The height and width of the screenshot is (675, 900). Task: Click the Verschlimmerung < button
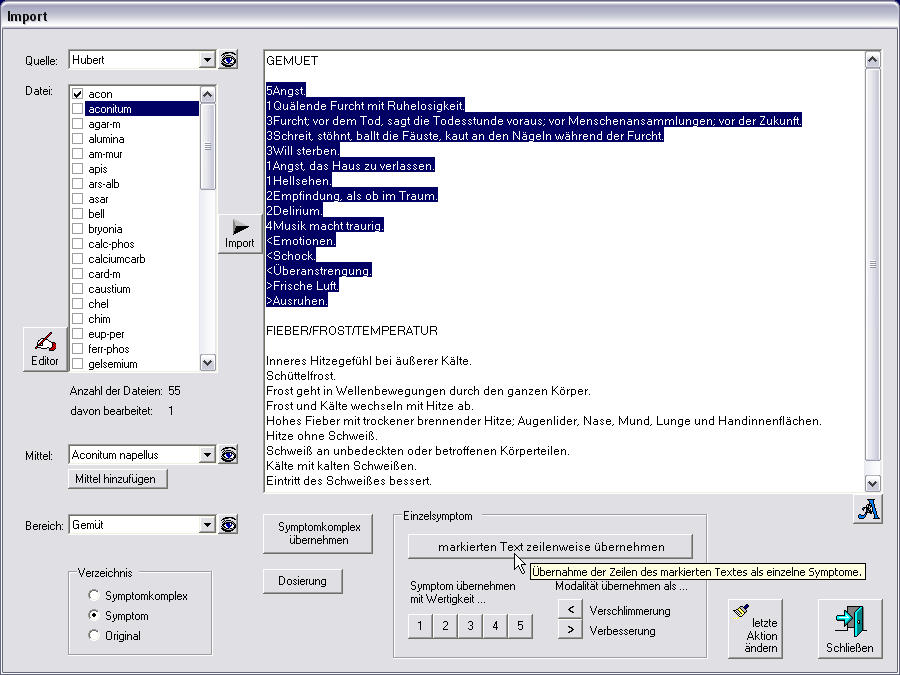click(x=568, y=610)
